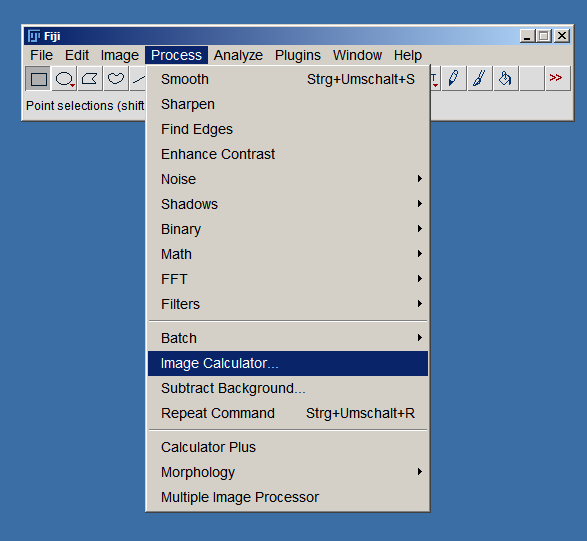Minimize the Fiji window

pyautogui.click(x=527, y=36)
